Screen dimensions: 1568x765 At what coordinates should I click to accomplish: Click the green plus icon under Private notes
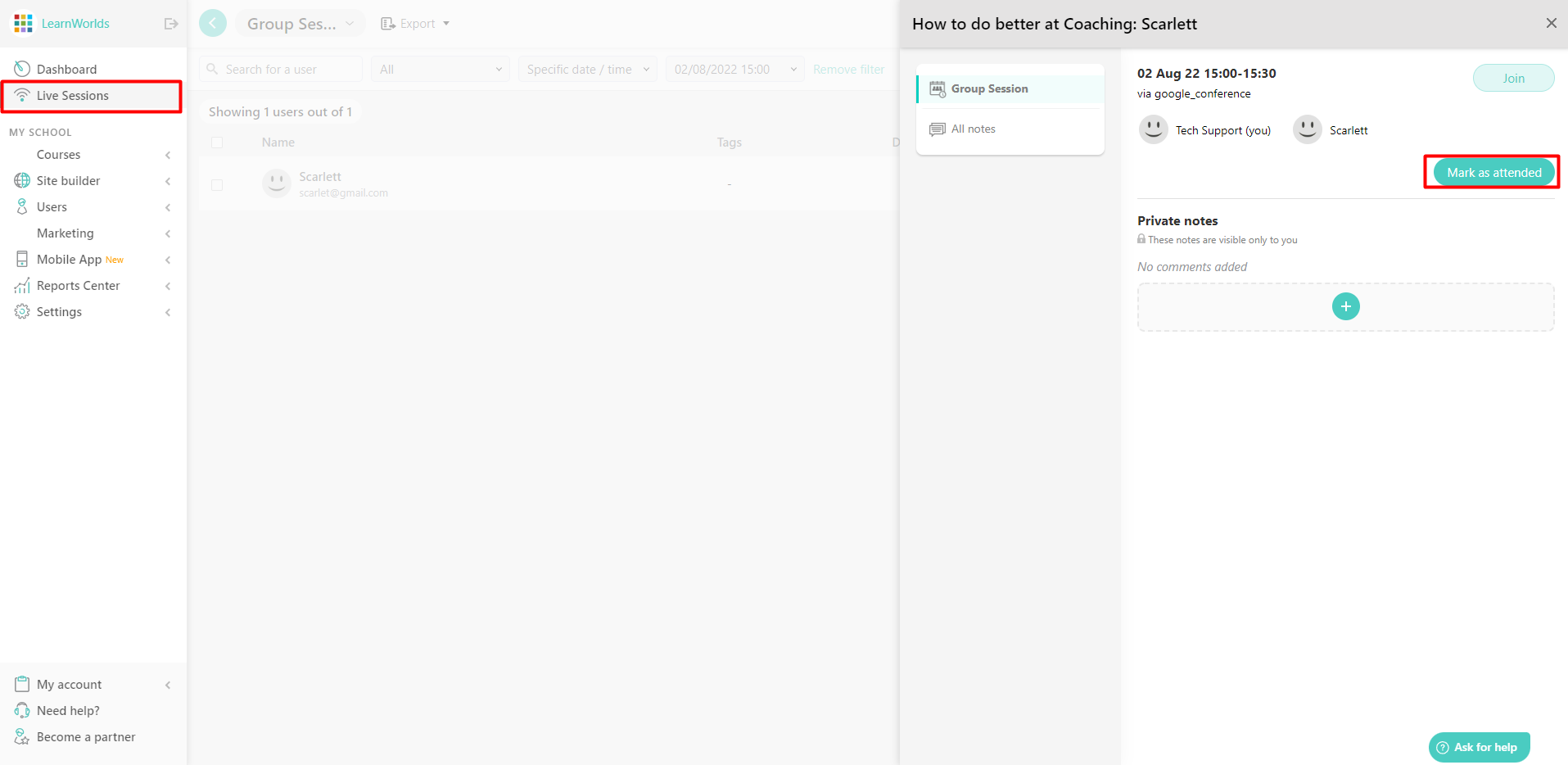pyautogui.click(x=1344, y=306)
